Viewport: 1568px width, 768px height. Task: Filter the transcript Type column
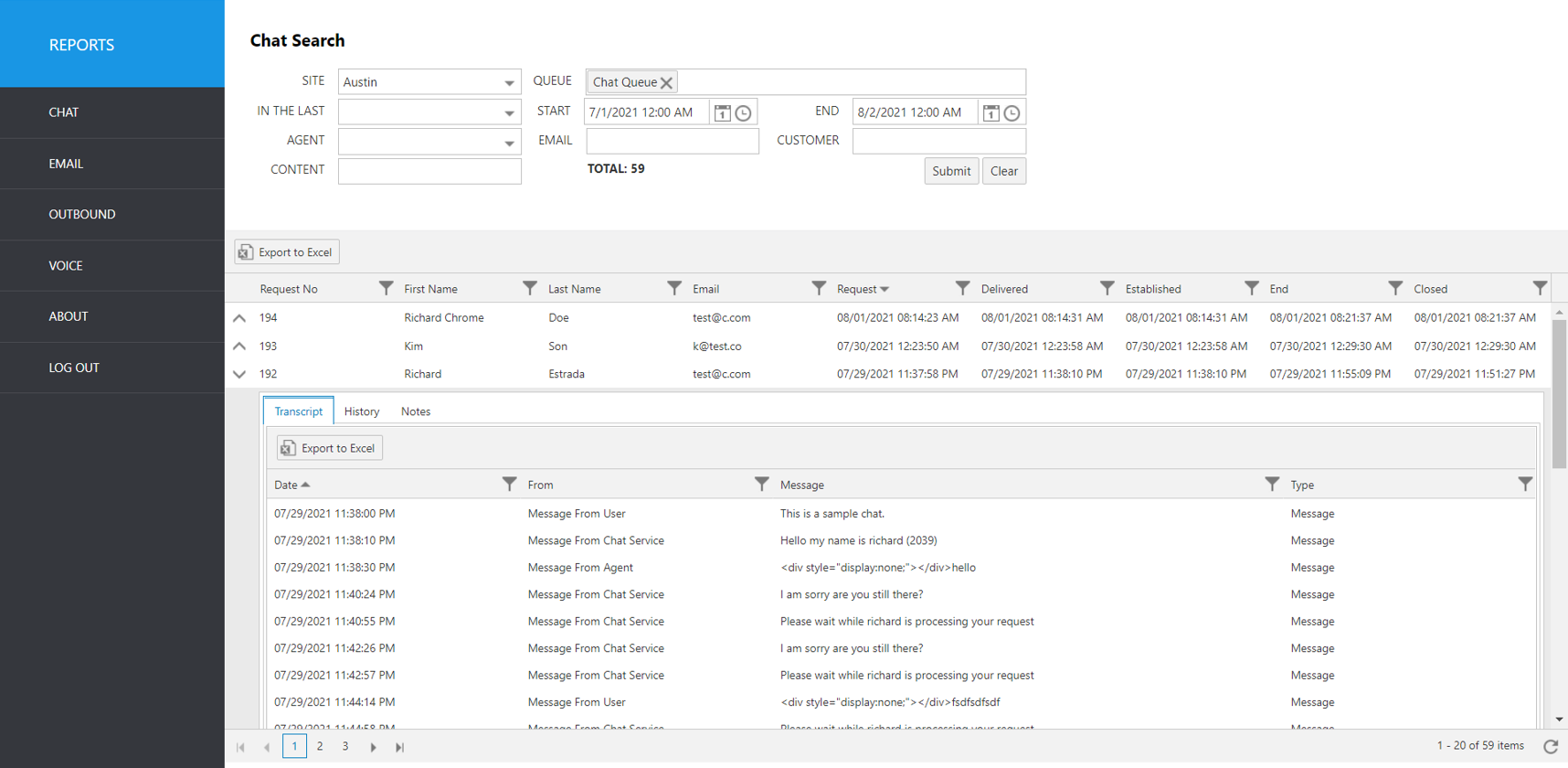1525,484
